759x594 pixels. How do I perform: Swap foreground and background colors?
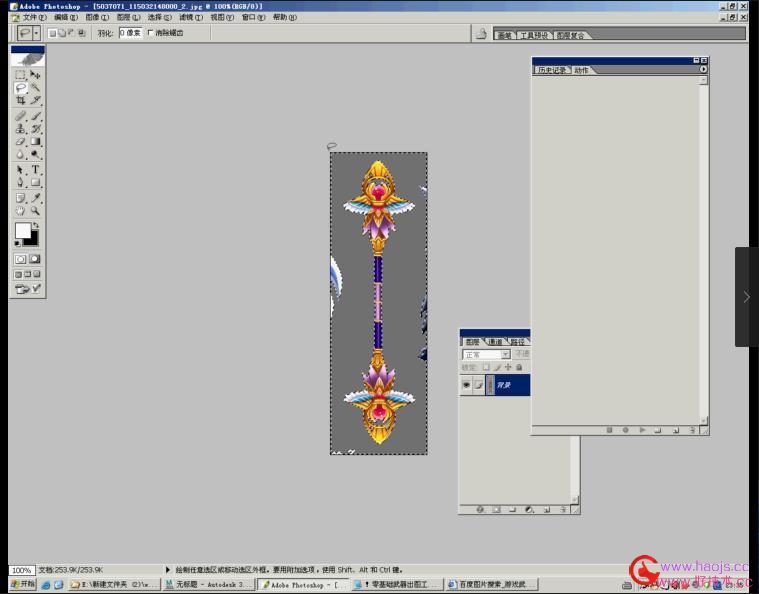(36, 226)
